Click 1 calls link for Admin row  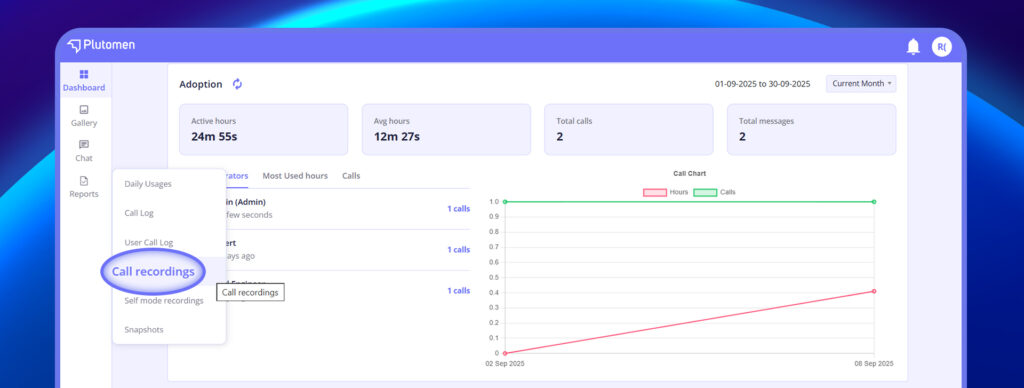[x=458, y=209]
